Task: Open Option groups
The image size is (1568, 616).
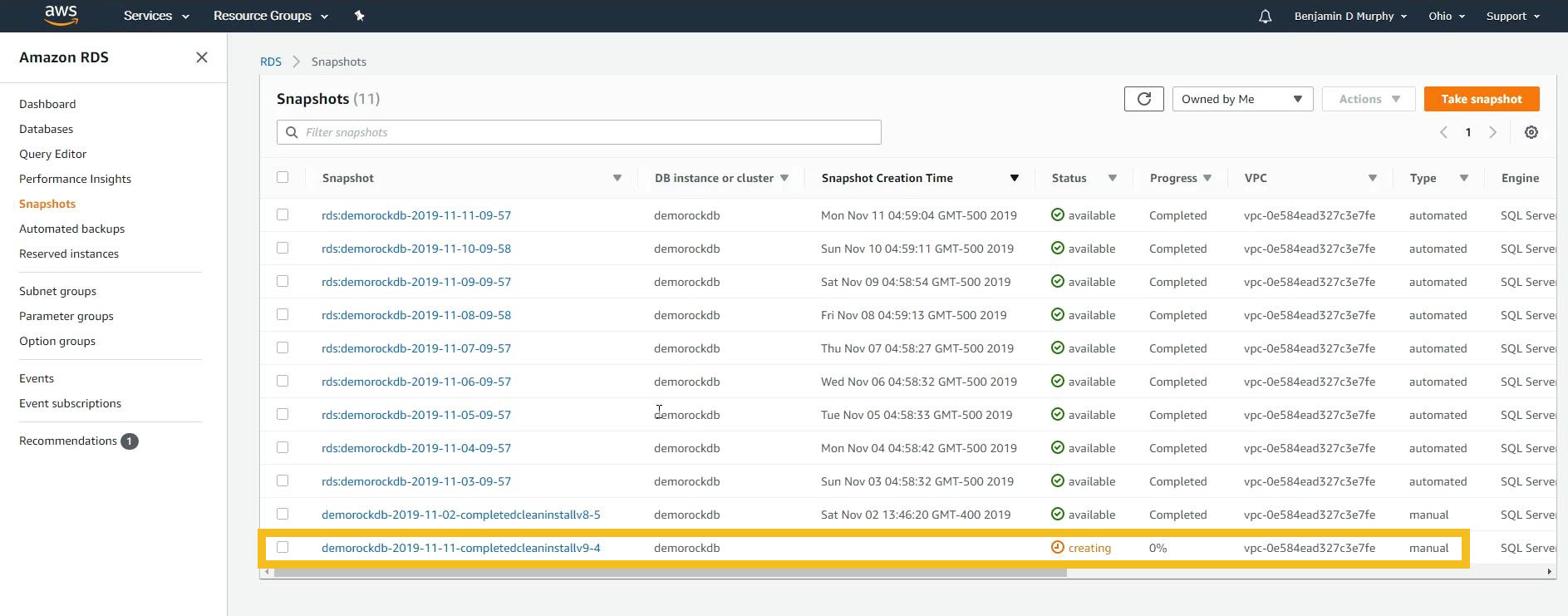Action: pyautogui.click(x=57, y=341)
